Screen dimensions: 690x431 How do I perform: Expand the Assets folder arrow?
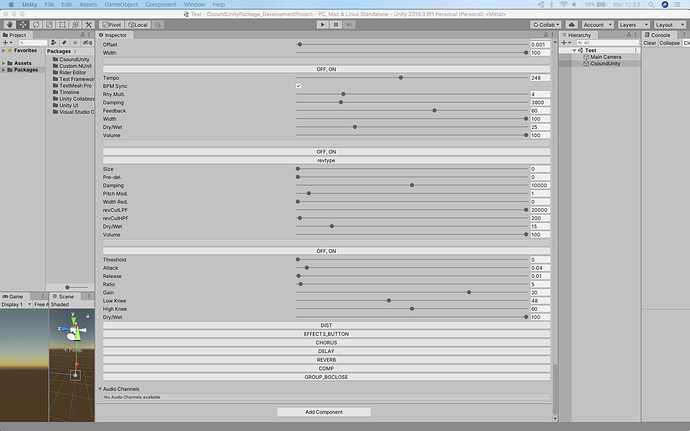tap(4, 63)
